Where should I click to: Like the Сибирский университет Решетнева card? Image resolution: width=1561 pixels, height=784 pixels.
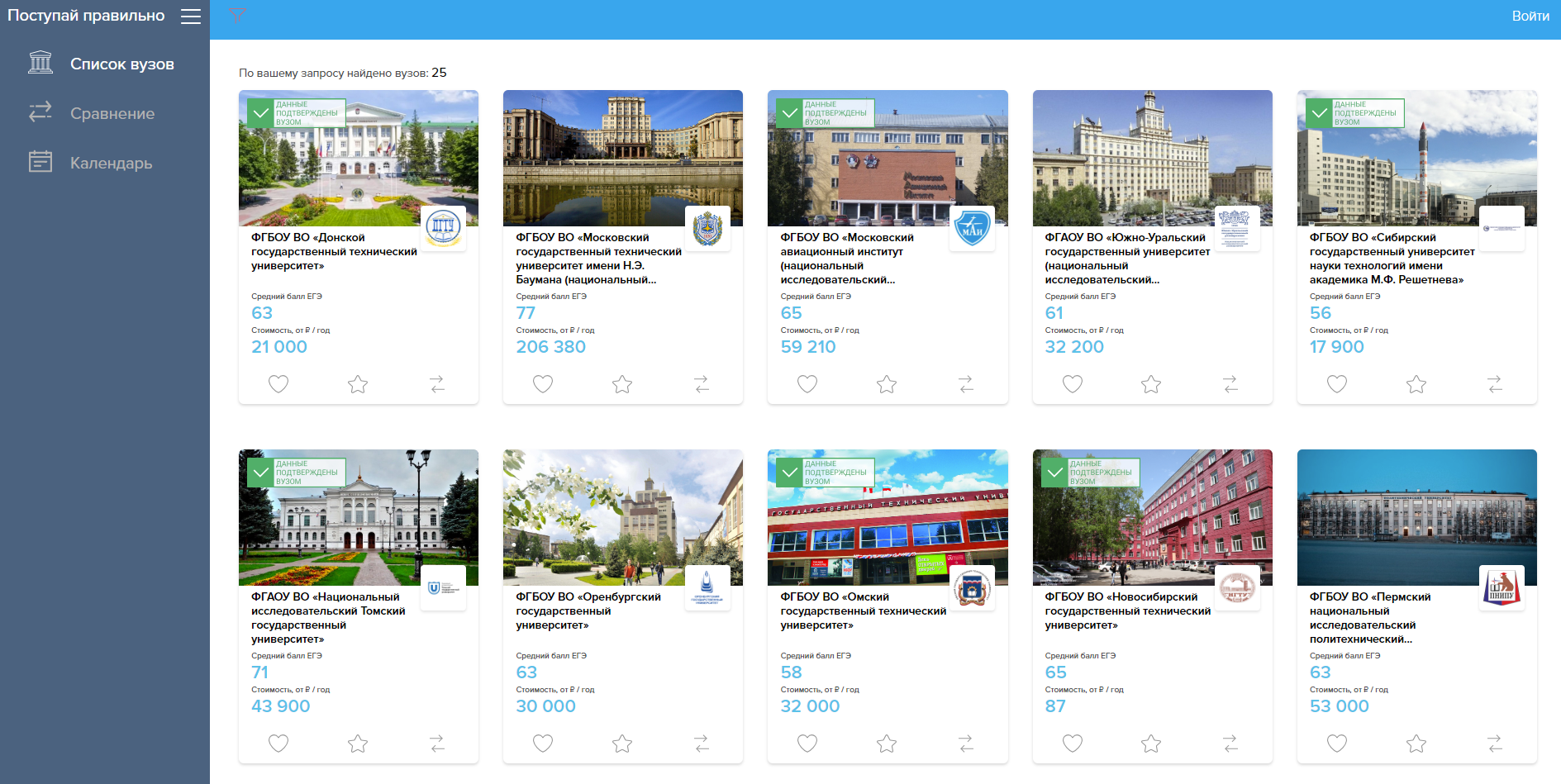click(1337, 384)
